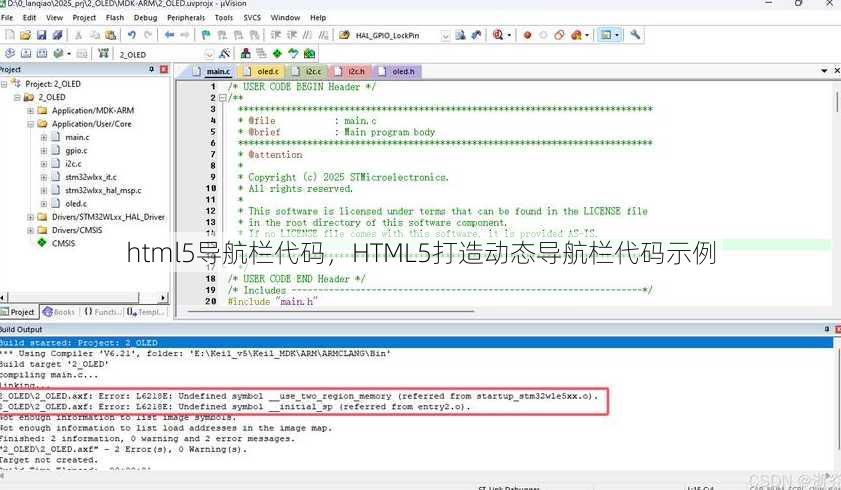The width and height of the screenshot is (841, 490).
Task: Click the Save All icon
Action: pos(57,35)
